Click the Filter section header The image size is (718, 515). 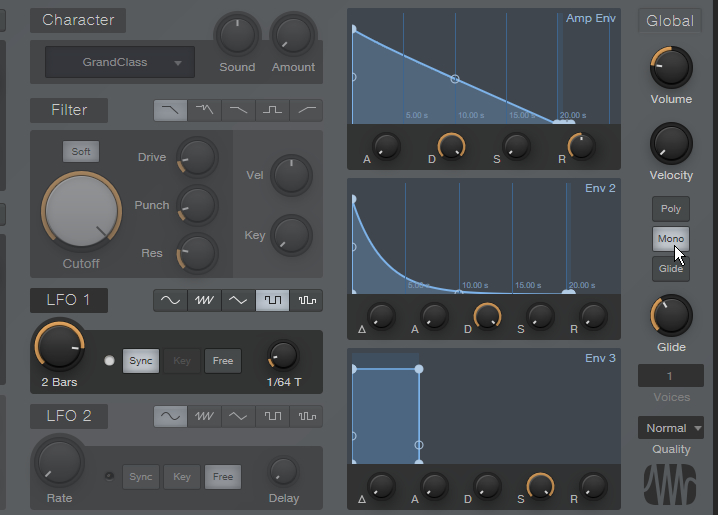tap(69, 110)
